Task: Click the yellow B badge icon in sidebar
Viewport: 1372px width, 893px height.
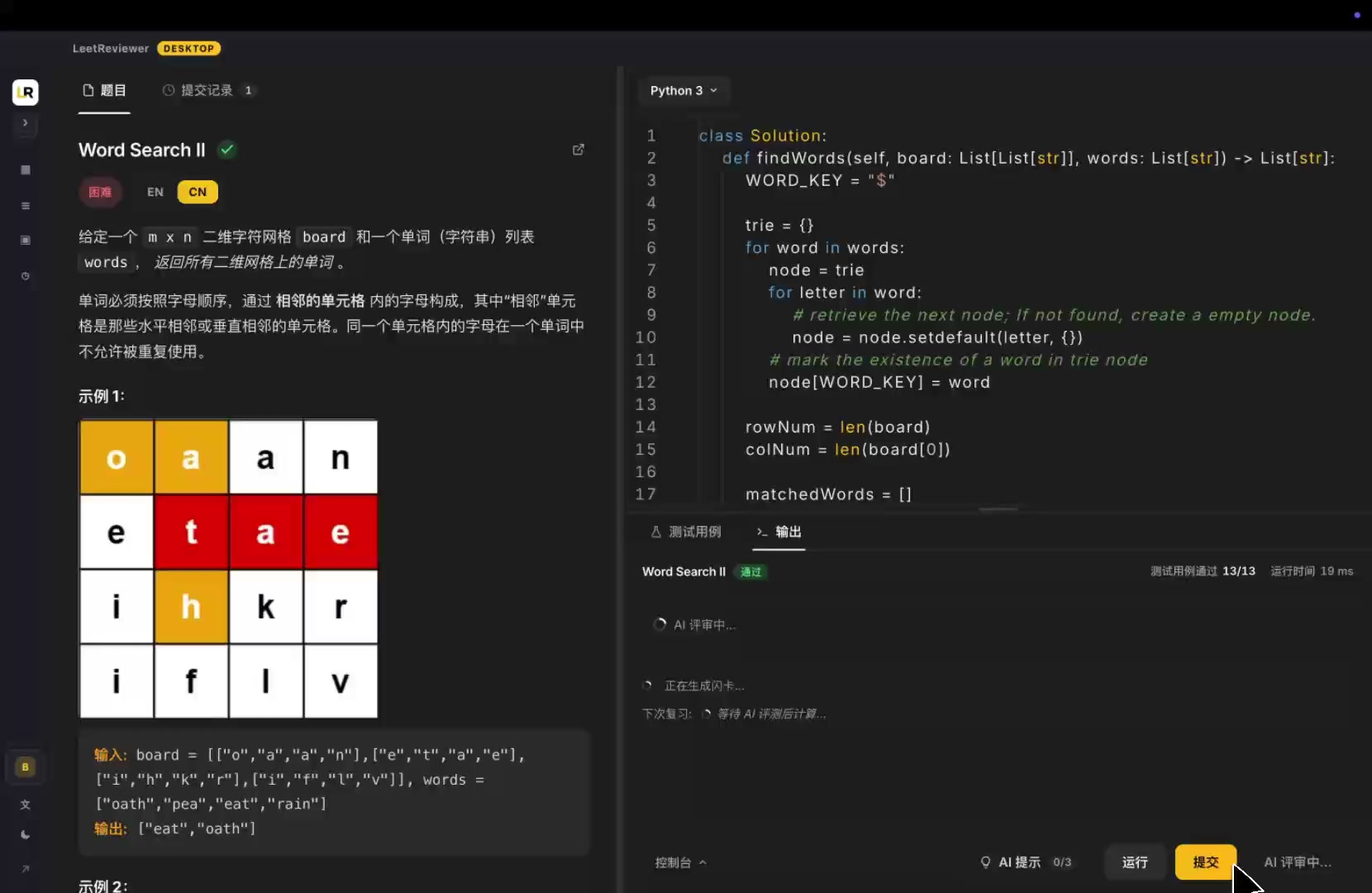Action: pyautogui.click(x=26, y=767)
